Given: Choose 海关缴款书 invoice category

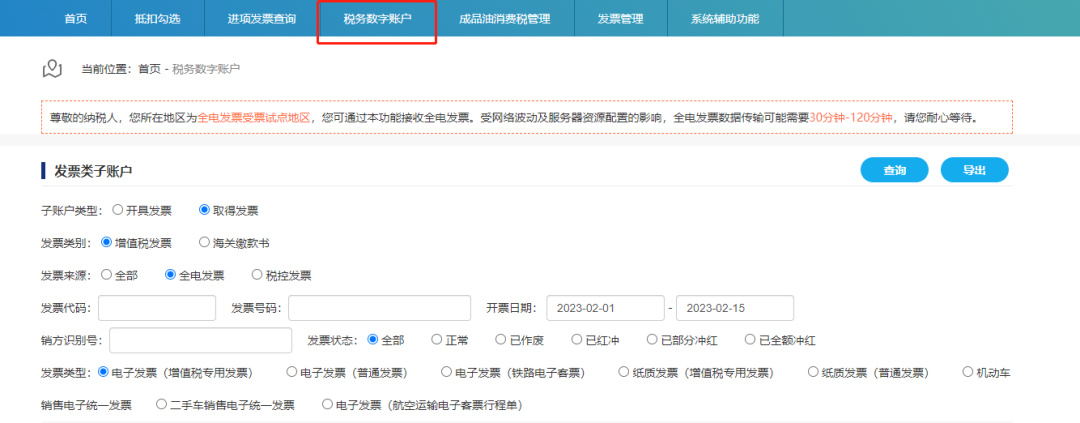Looking at the screenshot, I should tap(205, 243).
